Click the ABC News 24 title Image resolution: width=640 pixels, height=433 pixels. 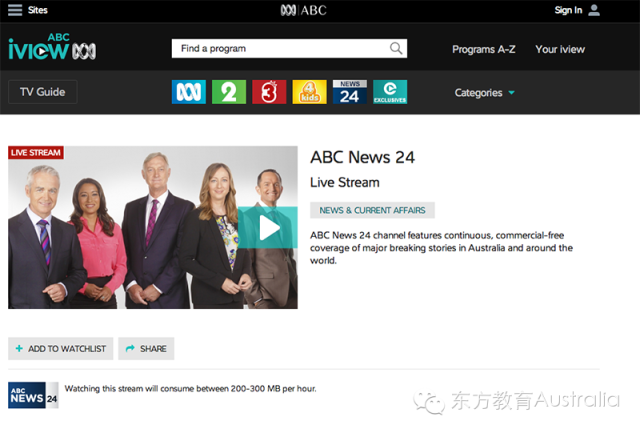point(362,158)
